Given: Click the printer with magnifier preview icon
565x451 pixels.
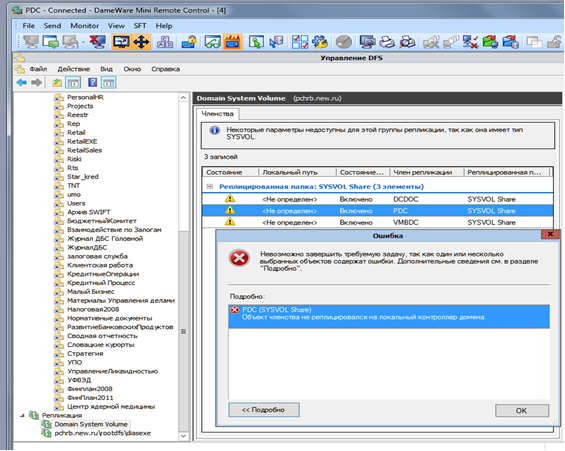Looking at the screenshot, I should pos(408,42).
